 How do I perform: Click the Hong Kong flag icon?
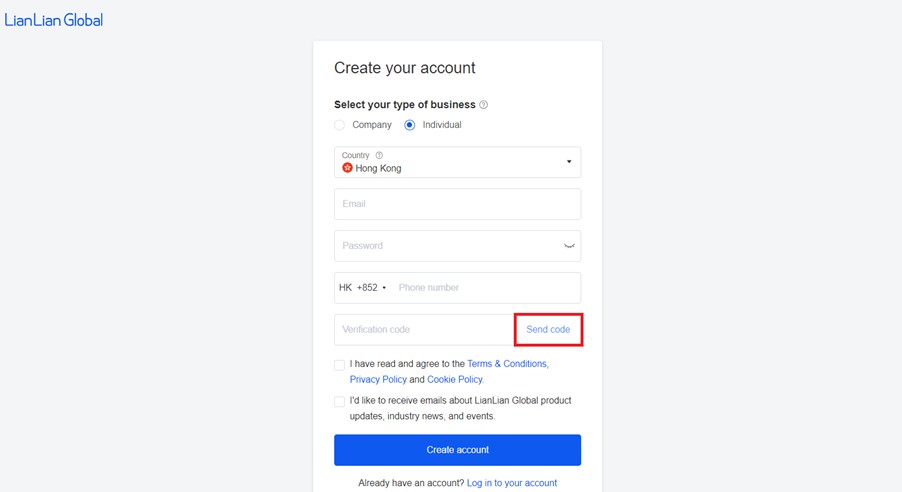tap(347, 168)
